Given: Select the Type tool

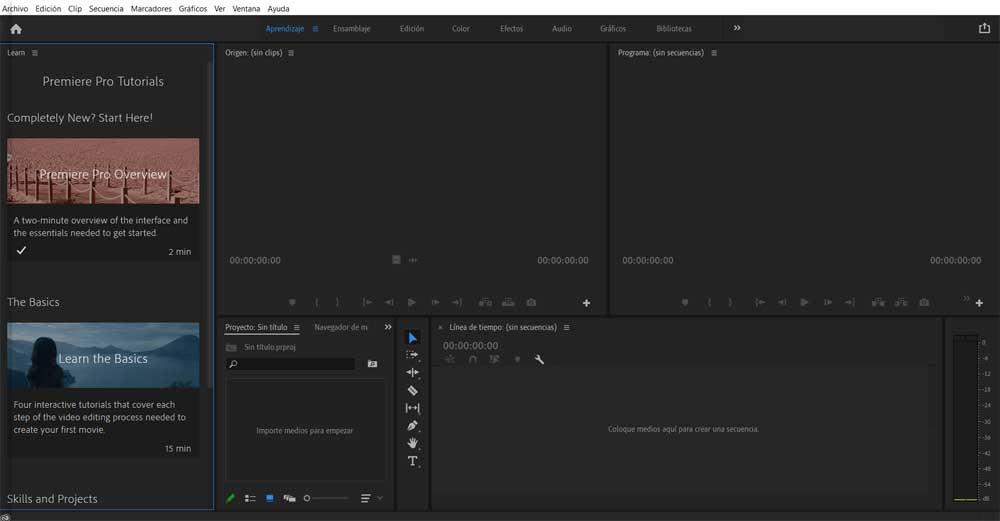Looking at the screenshot, I should point(413,461).
